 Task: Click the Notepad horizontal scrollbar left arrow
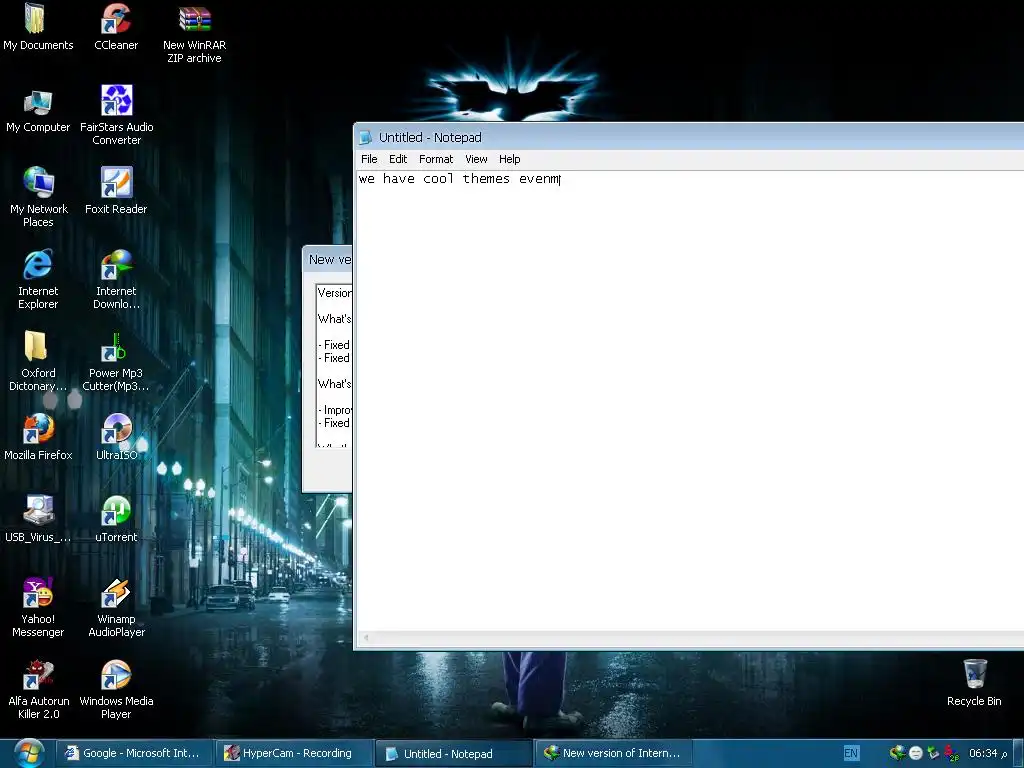pyautogui.click(x=366, y=637)
